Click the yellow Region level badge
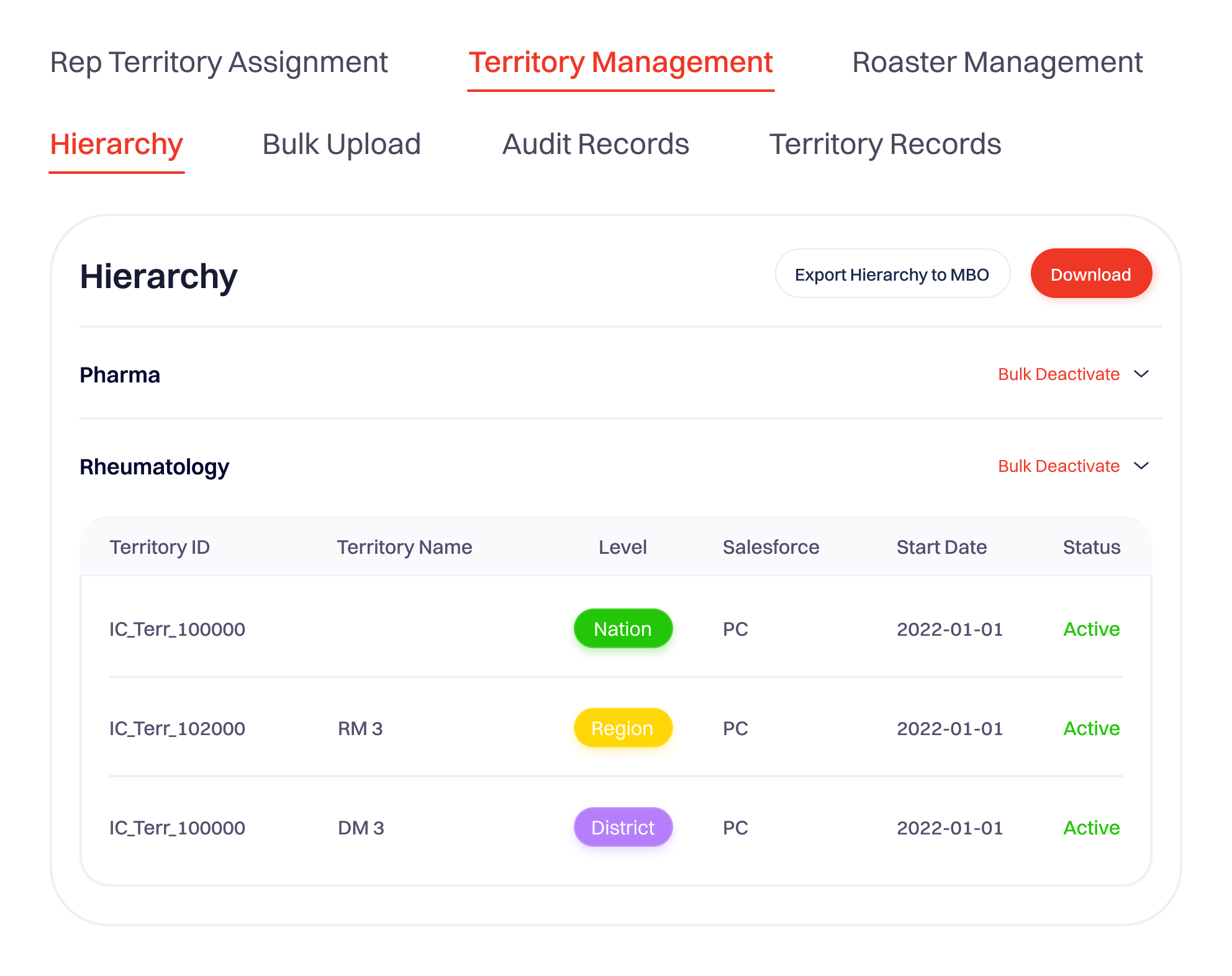1232x976 pixels. tap(622, 728)
